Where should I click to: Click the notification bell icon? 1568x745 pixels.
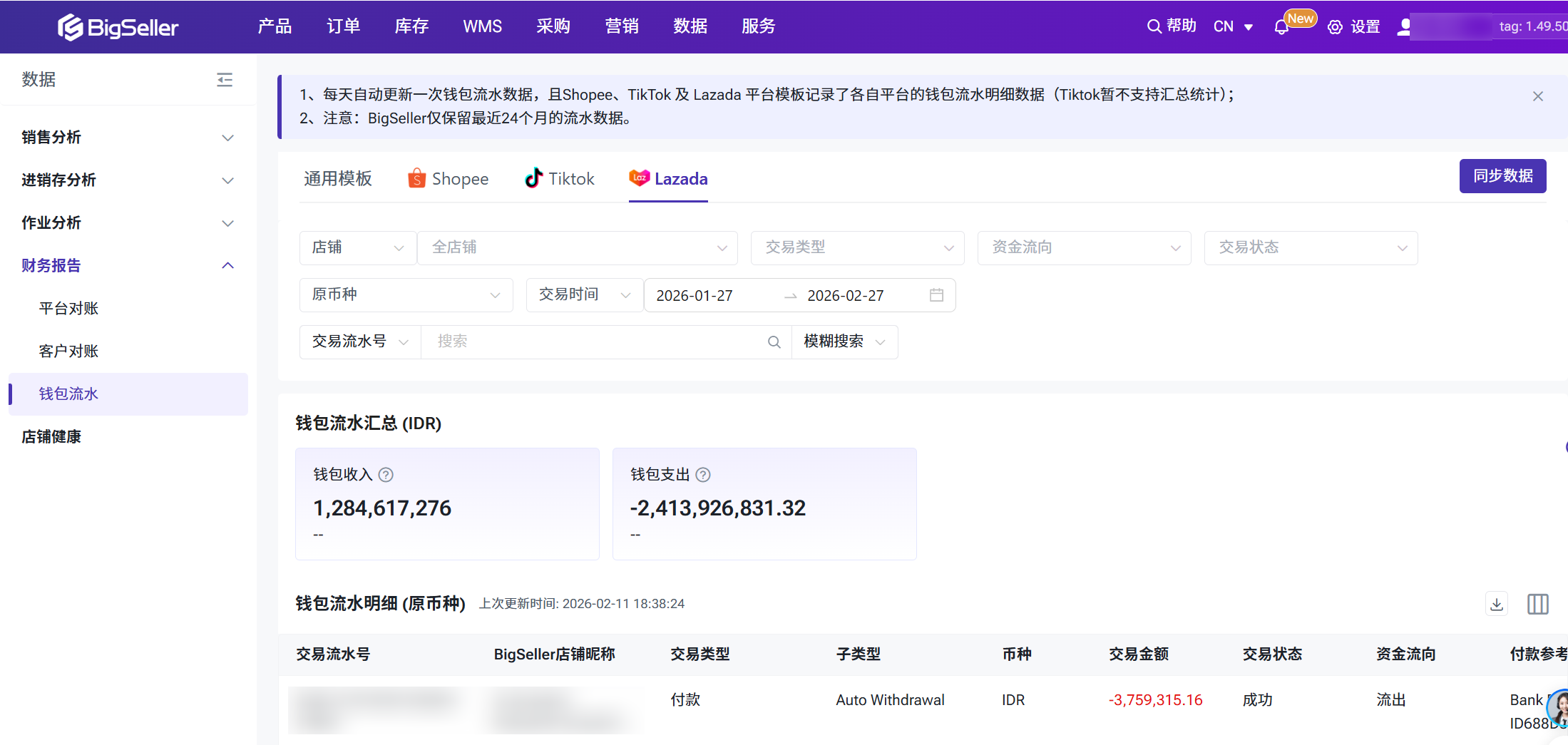point(1281,28)
